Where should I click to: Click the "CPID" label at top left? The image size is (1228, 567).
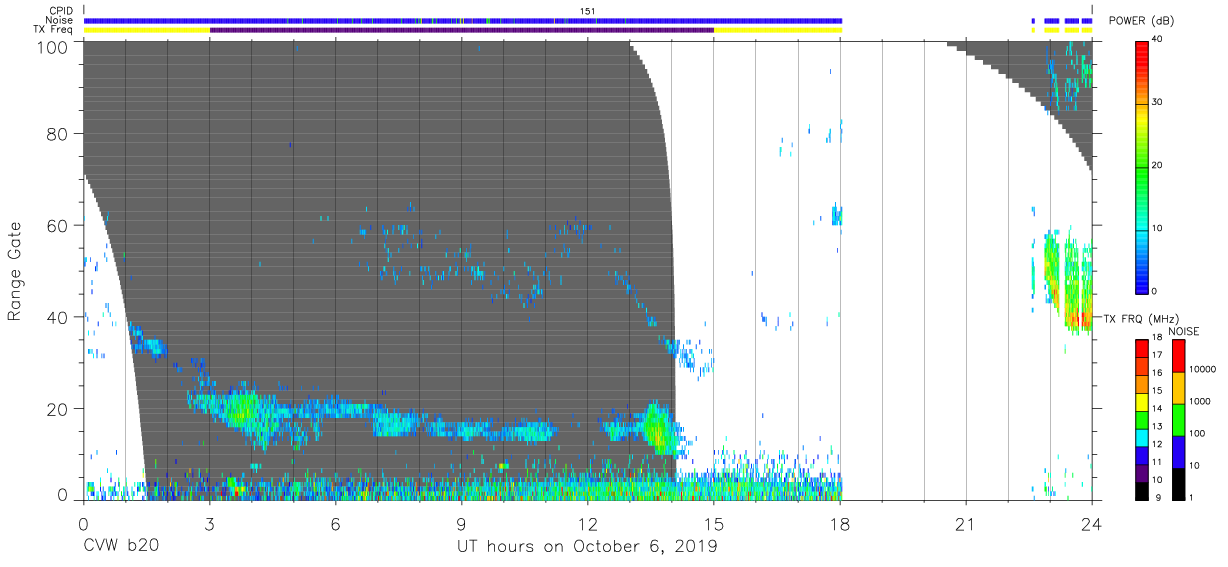(x=63, y=11)
